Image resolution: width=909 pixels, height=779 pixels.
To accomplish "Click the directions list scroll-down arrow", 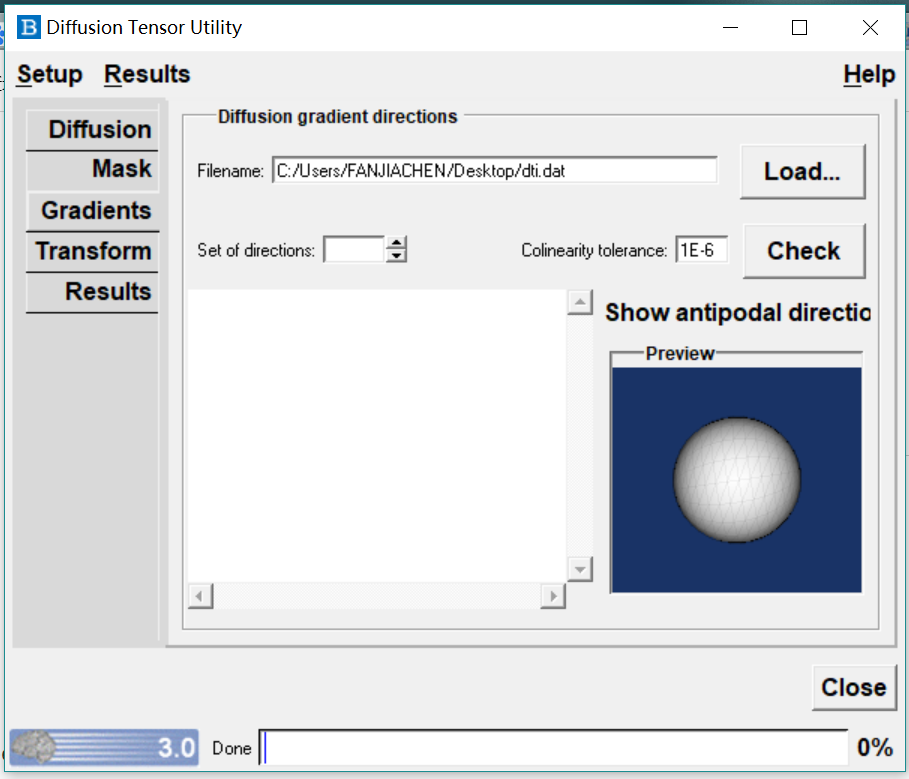I will [580, 568].
